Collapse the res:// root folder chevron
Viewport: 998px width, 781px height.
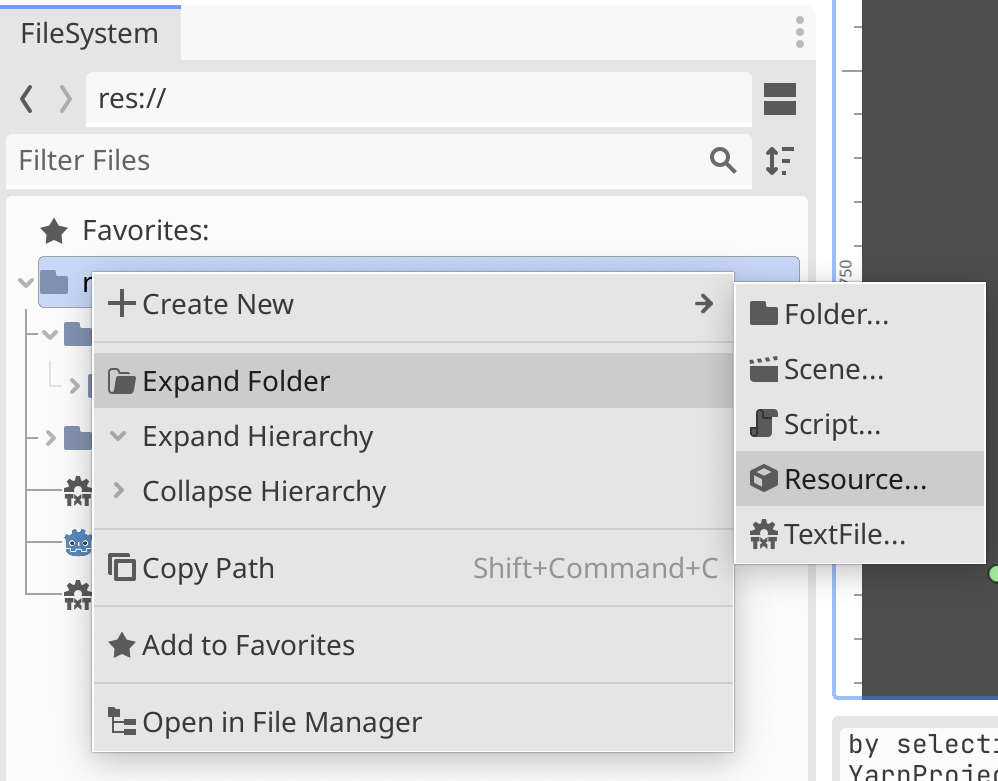[25, 283]
